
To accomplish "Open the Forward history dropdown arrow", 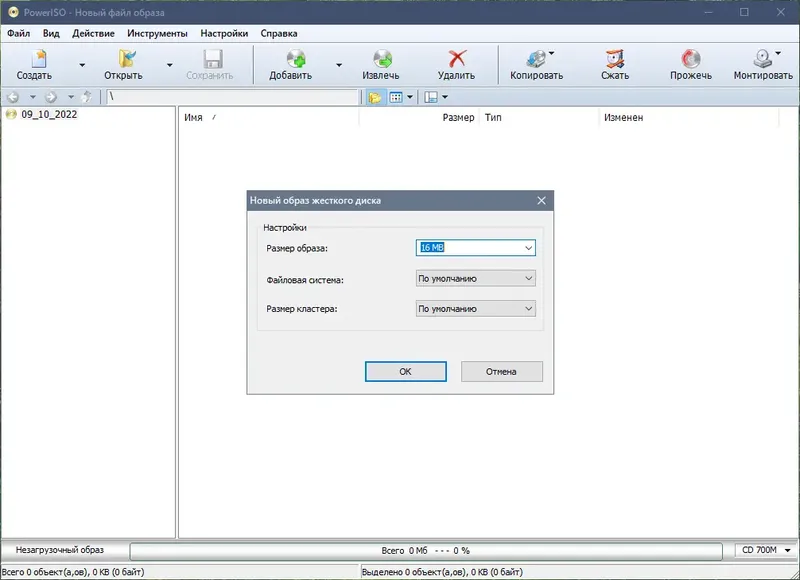I will tap(71, 97).
